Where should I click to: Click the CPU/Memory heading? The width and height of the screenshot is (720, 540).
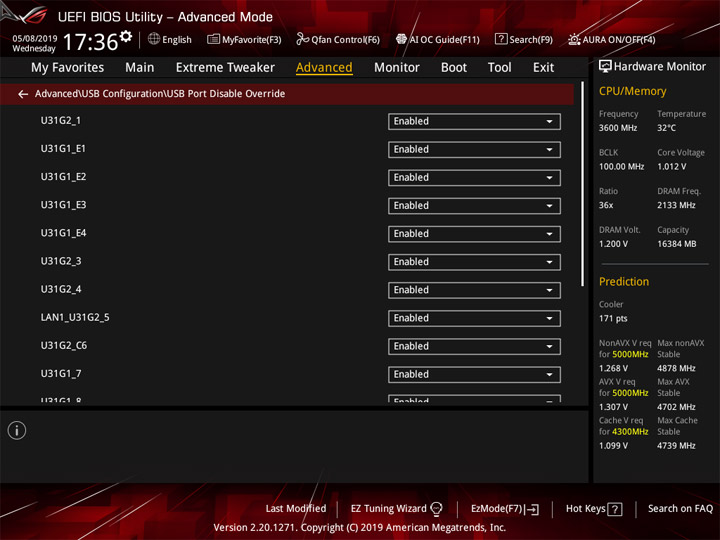point(632,91)
